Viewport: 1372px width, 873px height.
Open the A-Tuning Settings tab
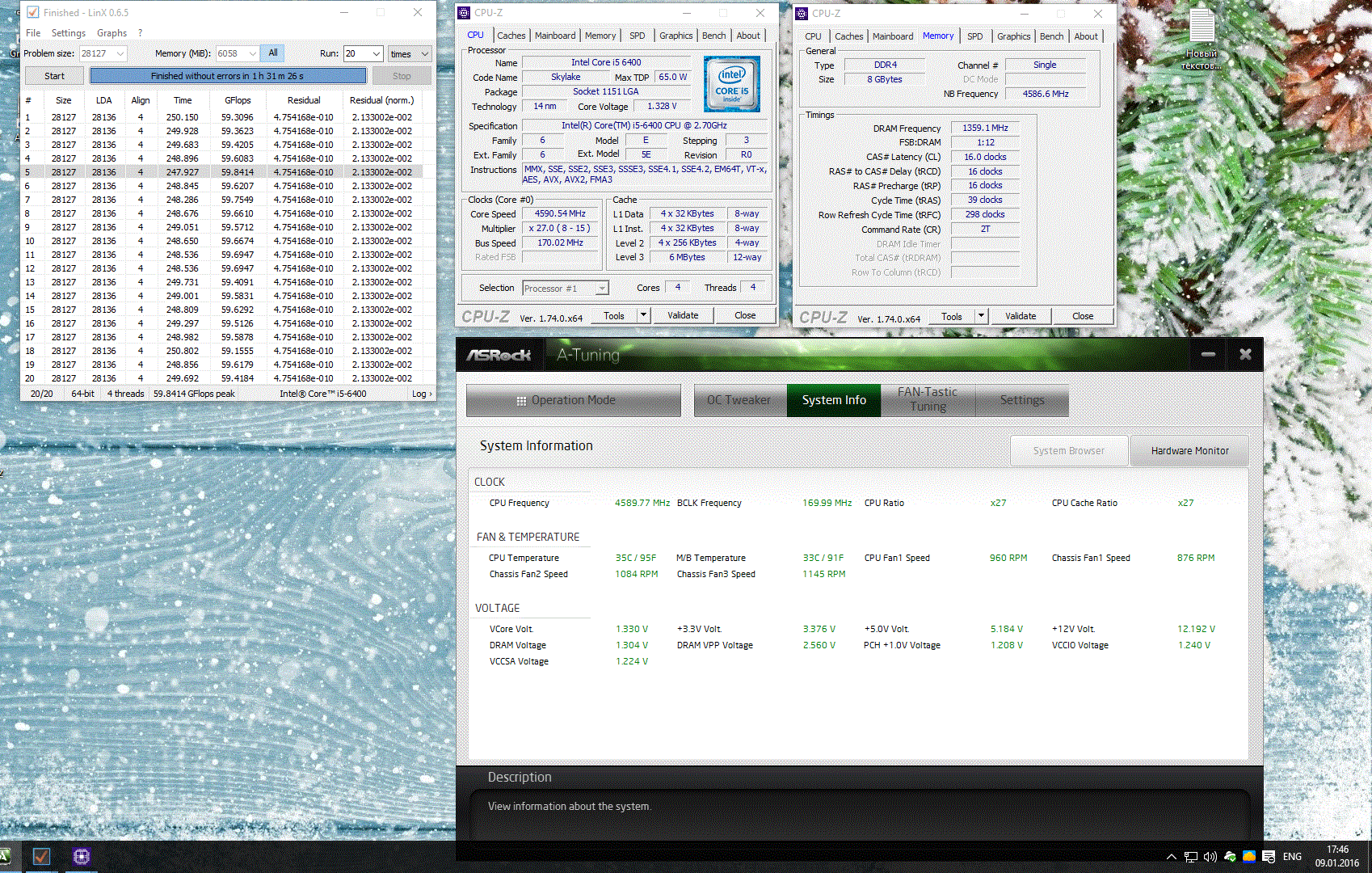1022,400
